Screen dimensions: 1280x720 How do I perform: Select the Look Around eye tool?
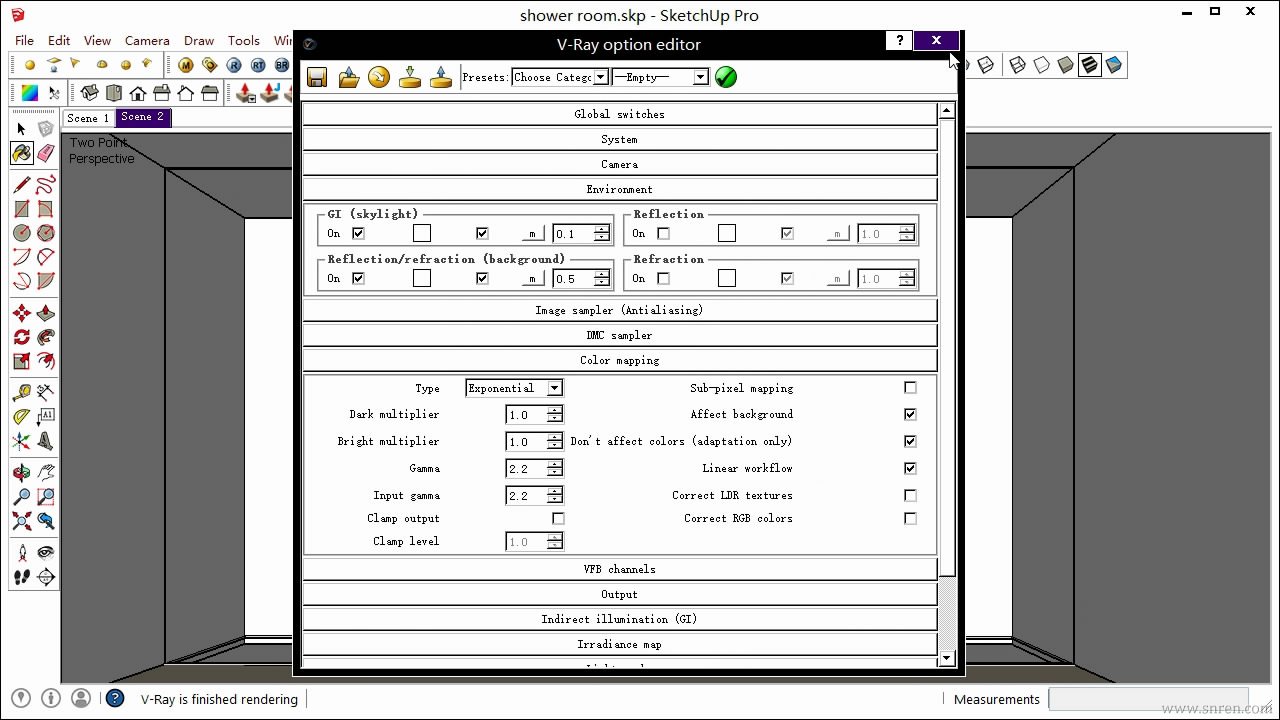click(45, 552)
